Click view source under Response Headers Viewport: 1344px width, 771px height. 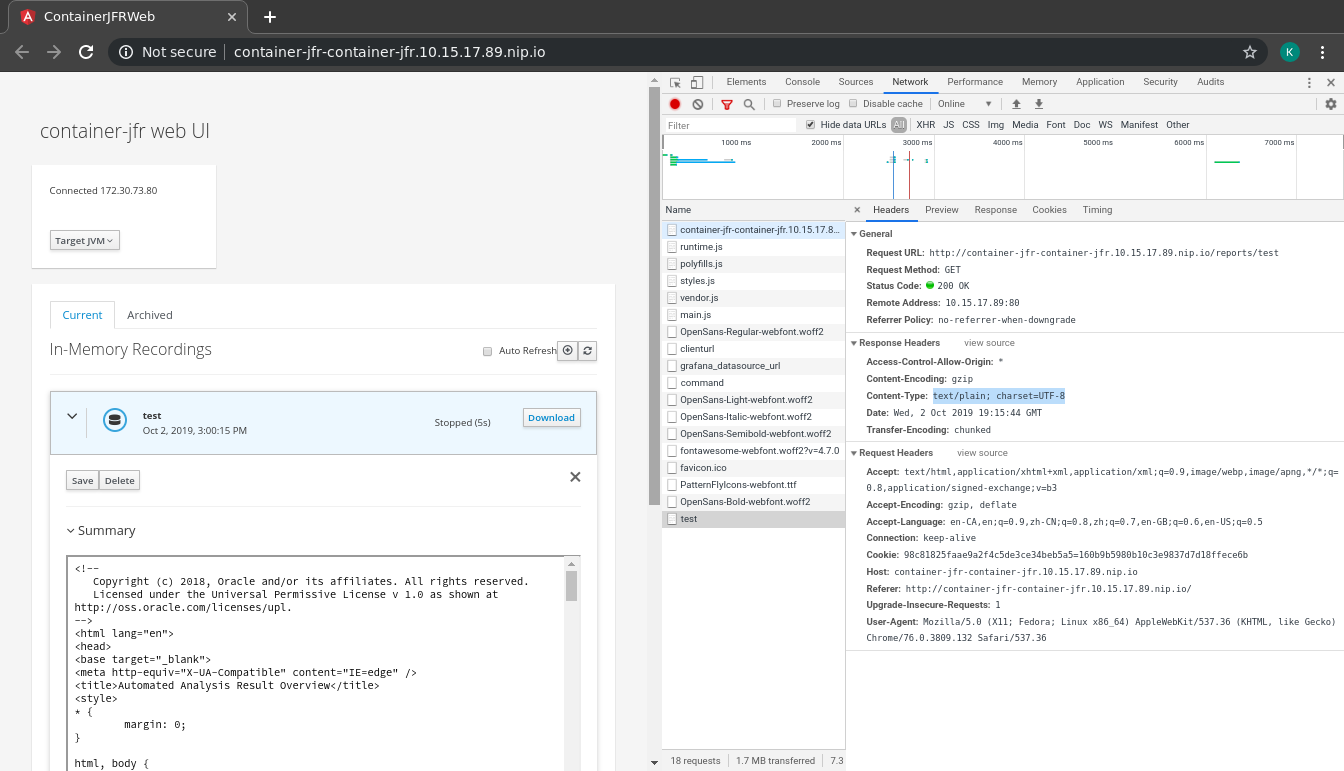tap(989, 343)
